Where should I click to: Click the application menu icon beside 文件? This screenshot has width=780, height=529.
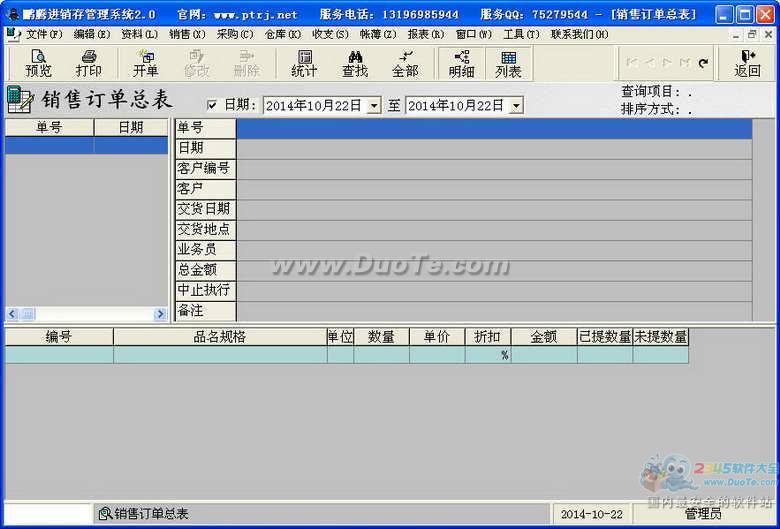pyautogui.click(x=12, y=34)
